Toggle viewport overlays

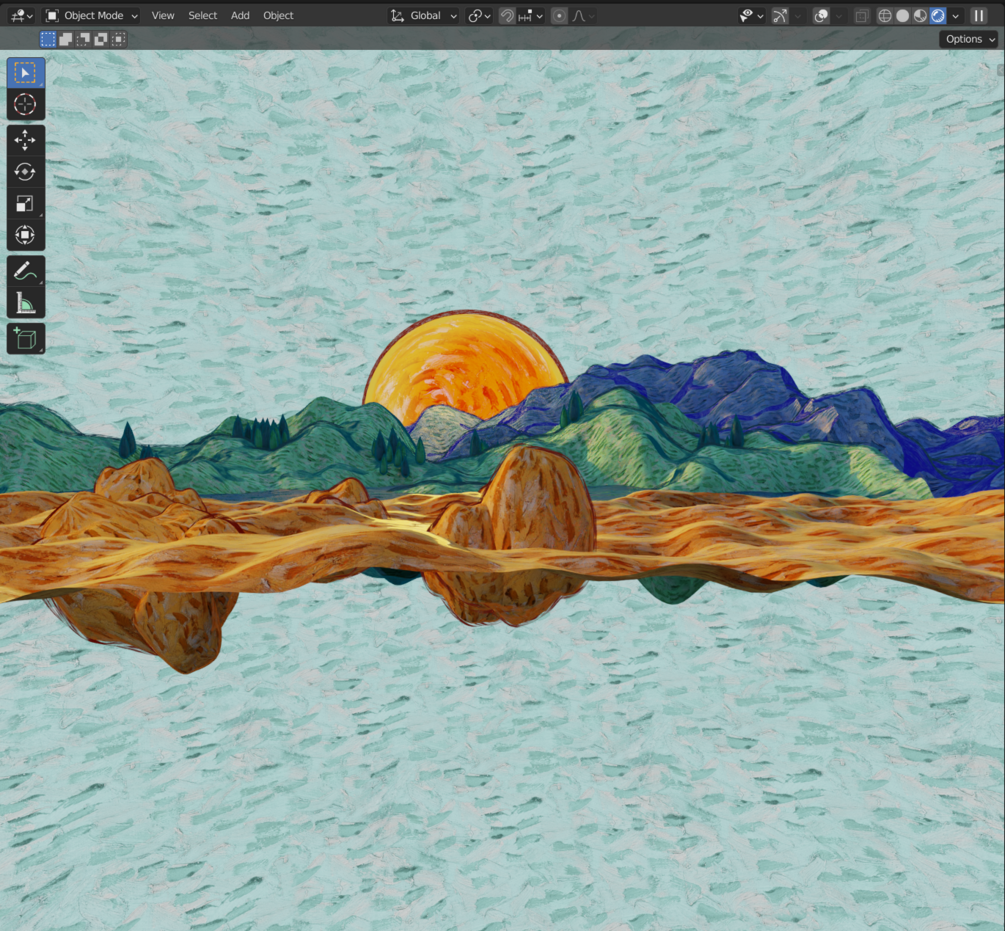(x=821, y=15)
